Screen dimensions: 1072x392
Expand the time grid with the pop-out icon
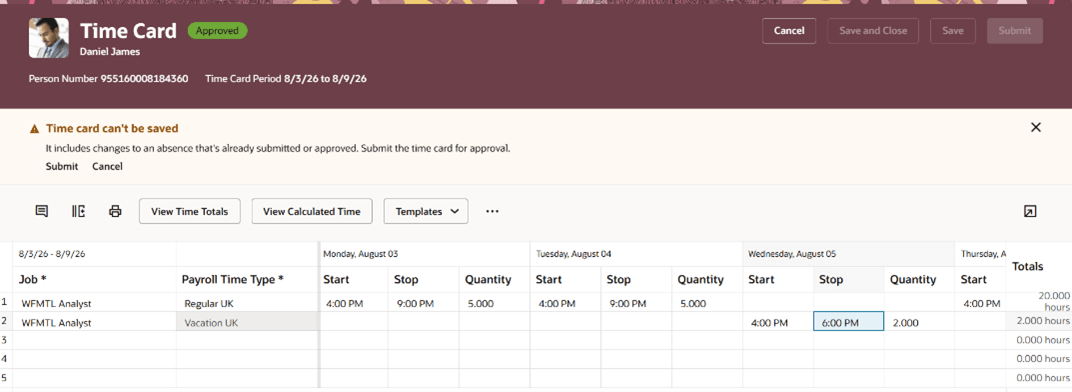1030,211
